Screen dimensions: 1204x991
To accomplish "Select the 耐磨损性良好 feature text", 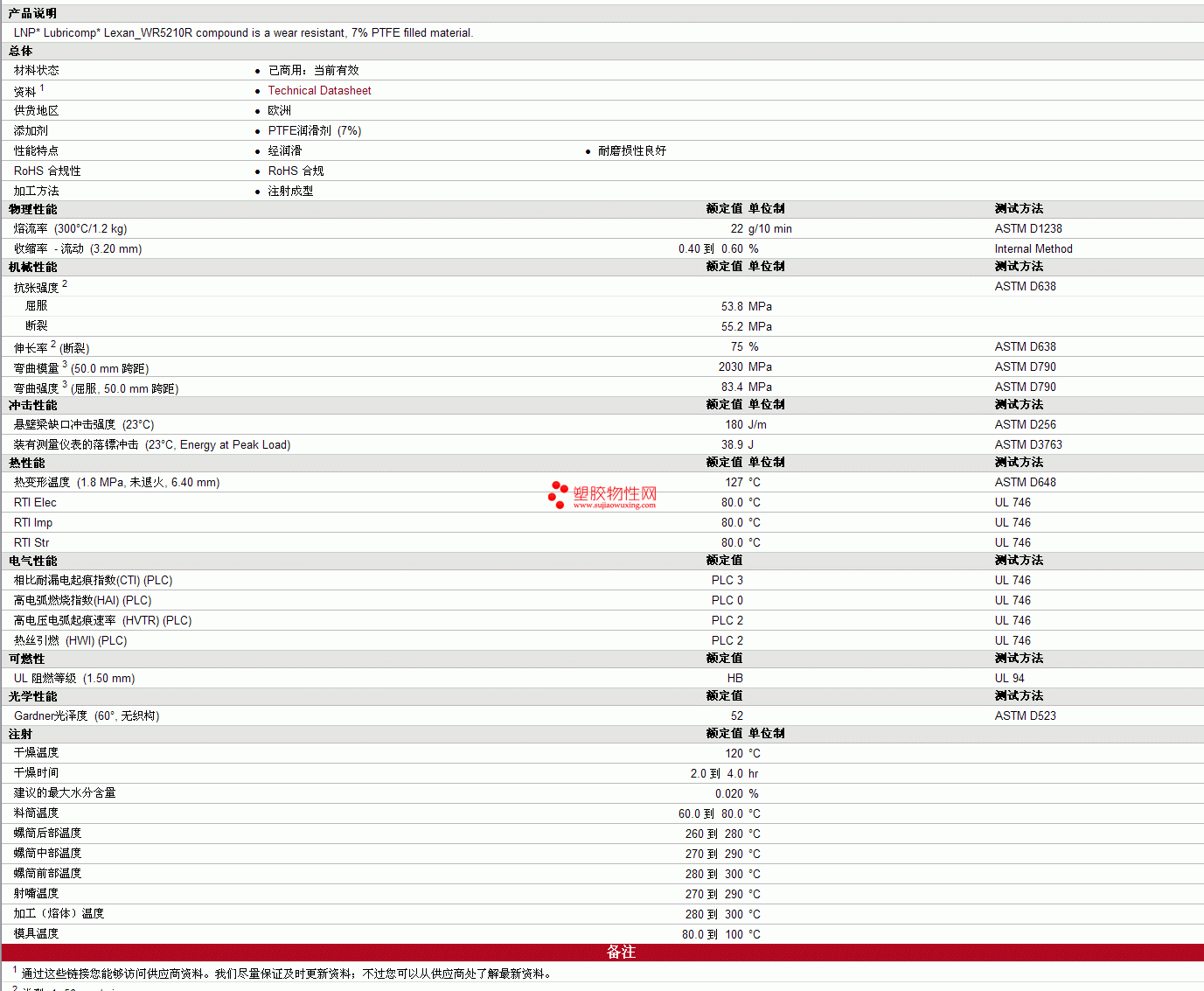I will tap(632, 150).
